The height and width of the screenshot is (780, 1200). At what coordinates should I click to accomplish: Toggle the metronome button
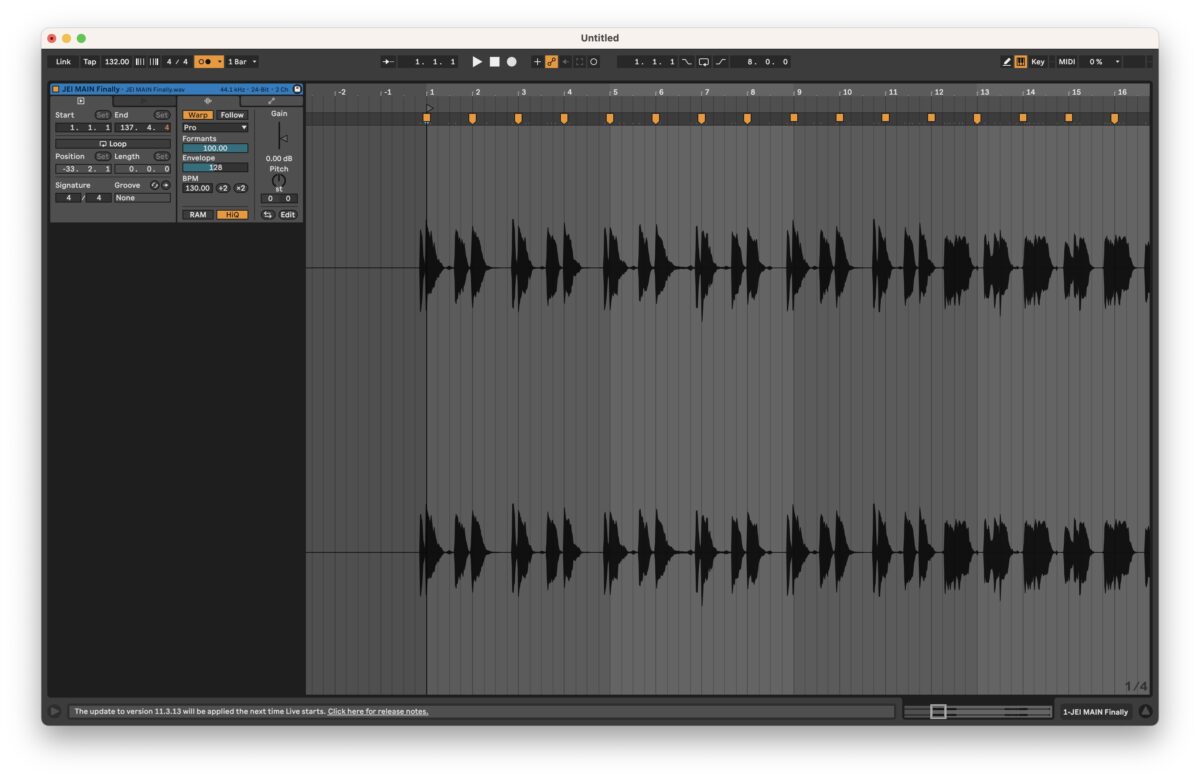click(205, 62)
